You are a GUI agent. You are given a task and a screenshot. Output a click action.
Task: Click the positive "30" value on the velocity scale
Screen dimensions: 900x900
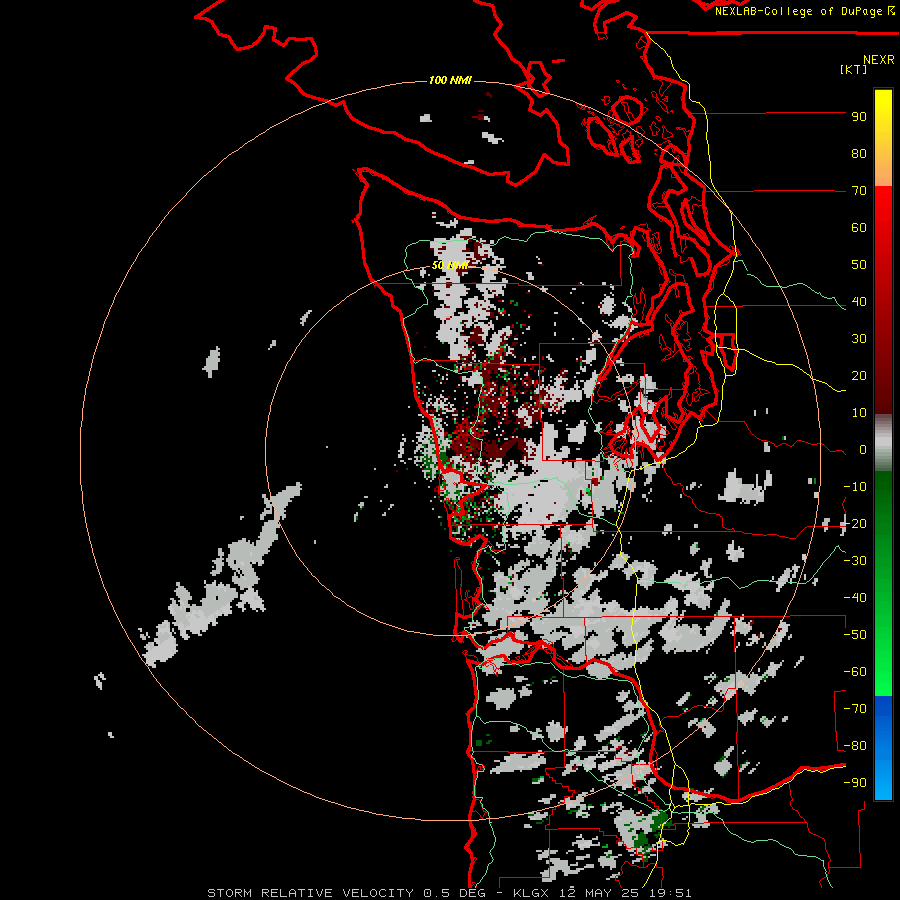click(x=859, y=339)
